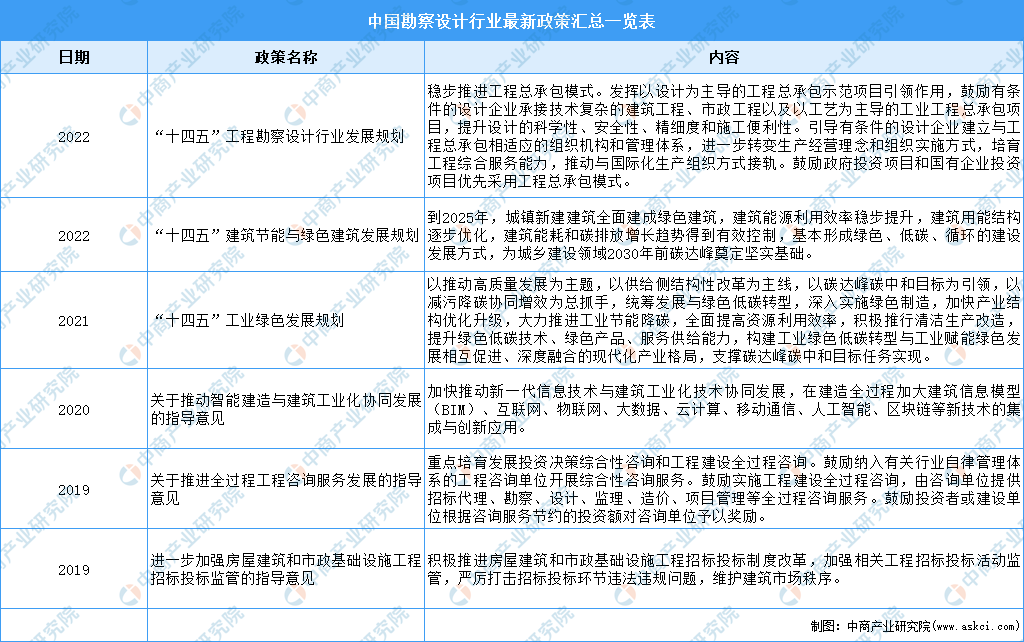The image size is (1024, 642).
Task: Click the 2022 date cell for 建筑节能与绿色建筑发展规划
Action: click(74, 235)
